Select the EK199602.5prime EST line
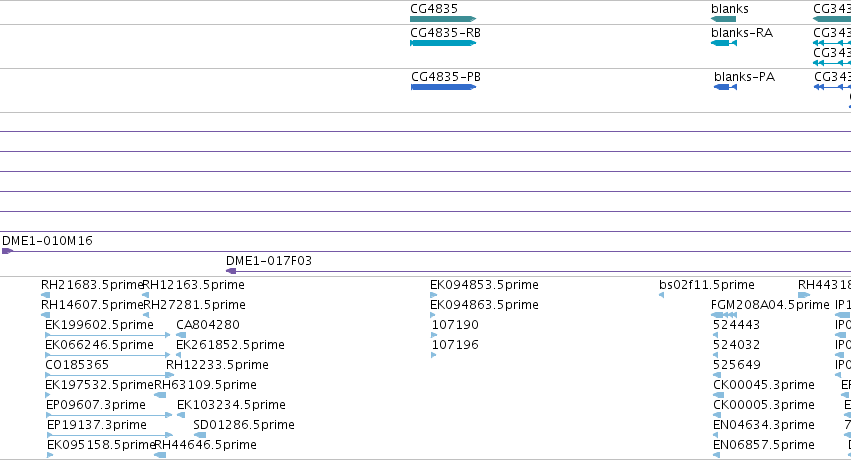 108,335
